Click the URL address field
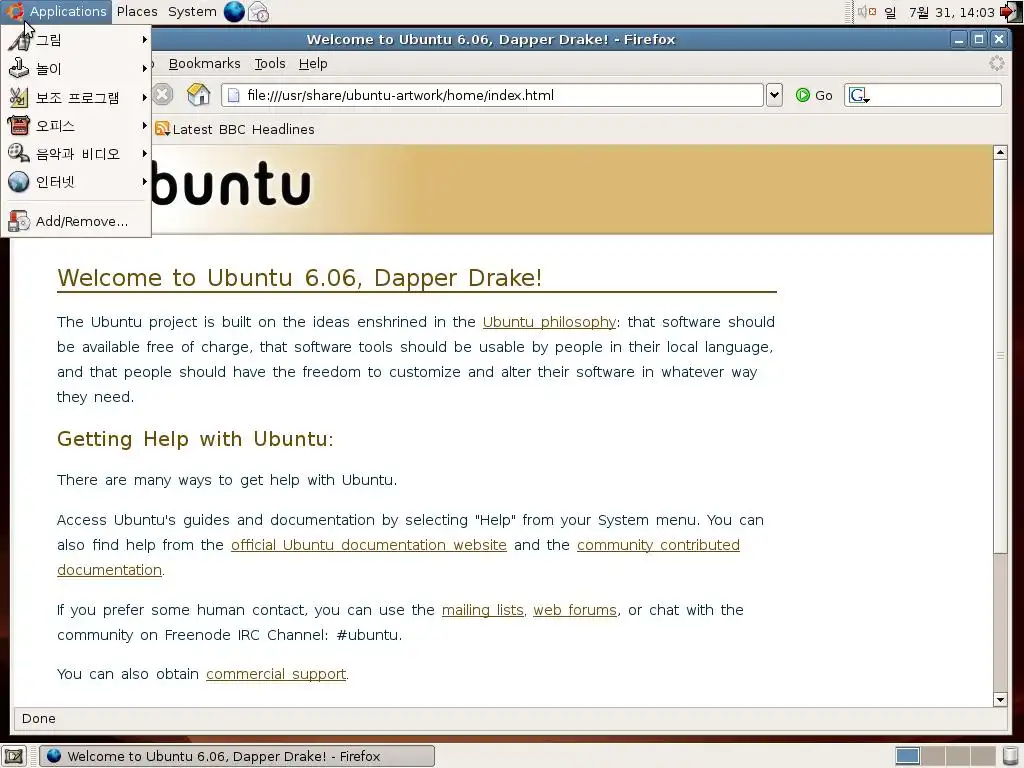 [492, 95]
